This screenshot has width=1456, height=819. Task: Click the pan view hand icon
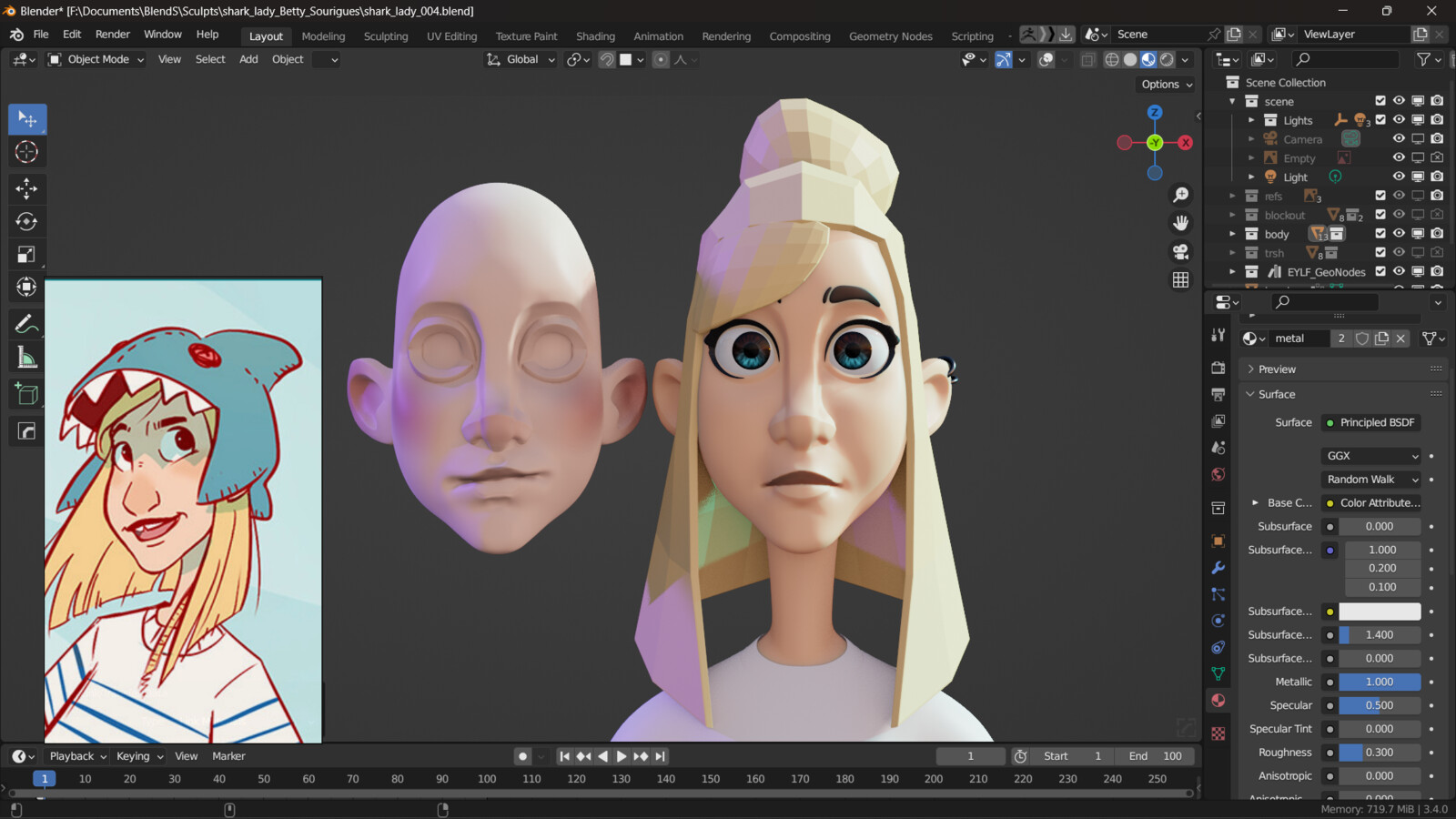coord(1180,223)
